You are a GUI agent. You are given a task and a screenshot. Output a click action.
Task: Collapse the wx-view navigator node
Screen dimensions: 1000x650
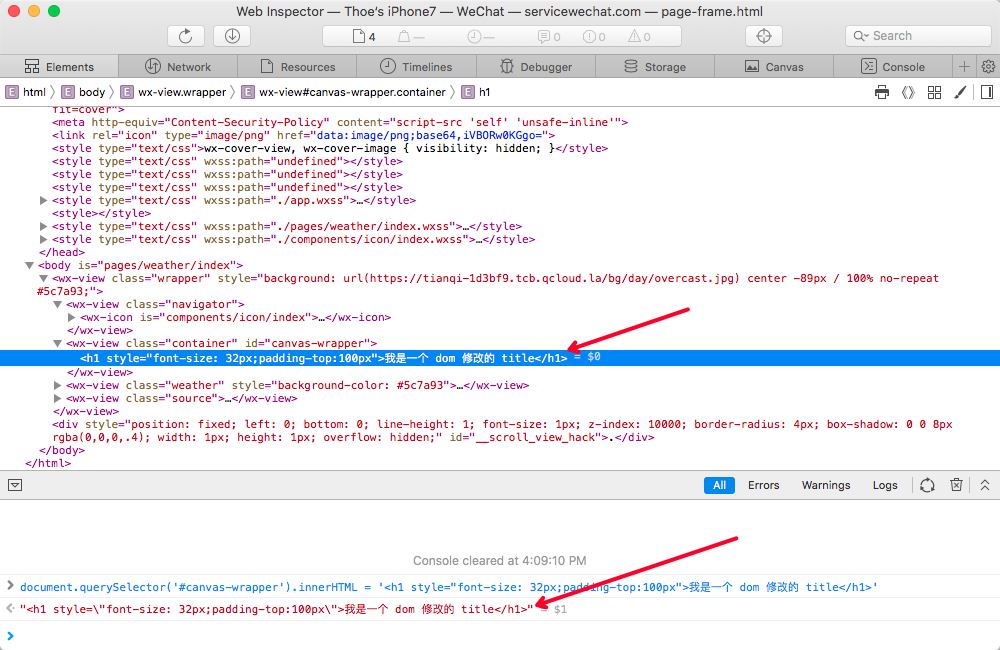click(x=57, y=304)
